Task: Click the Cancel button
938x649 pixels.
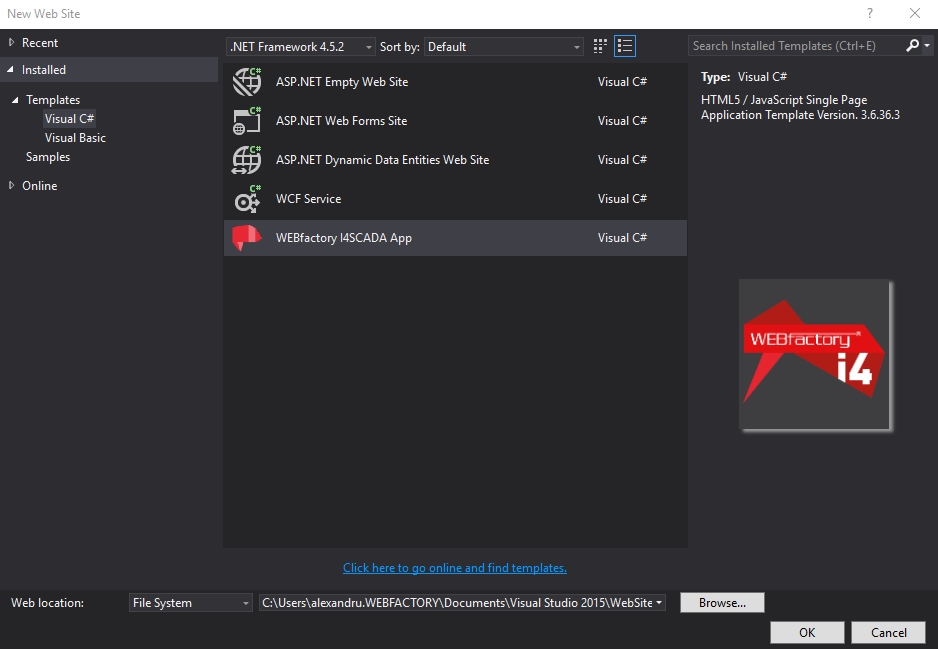Action: (888, 632)
